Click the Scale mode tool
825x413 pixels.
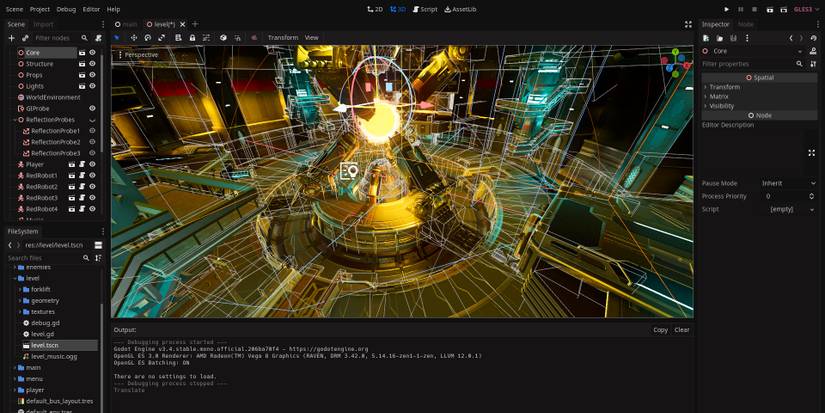(162, 38)
